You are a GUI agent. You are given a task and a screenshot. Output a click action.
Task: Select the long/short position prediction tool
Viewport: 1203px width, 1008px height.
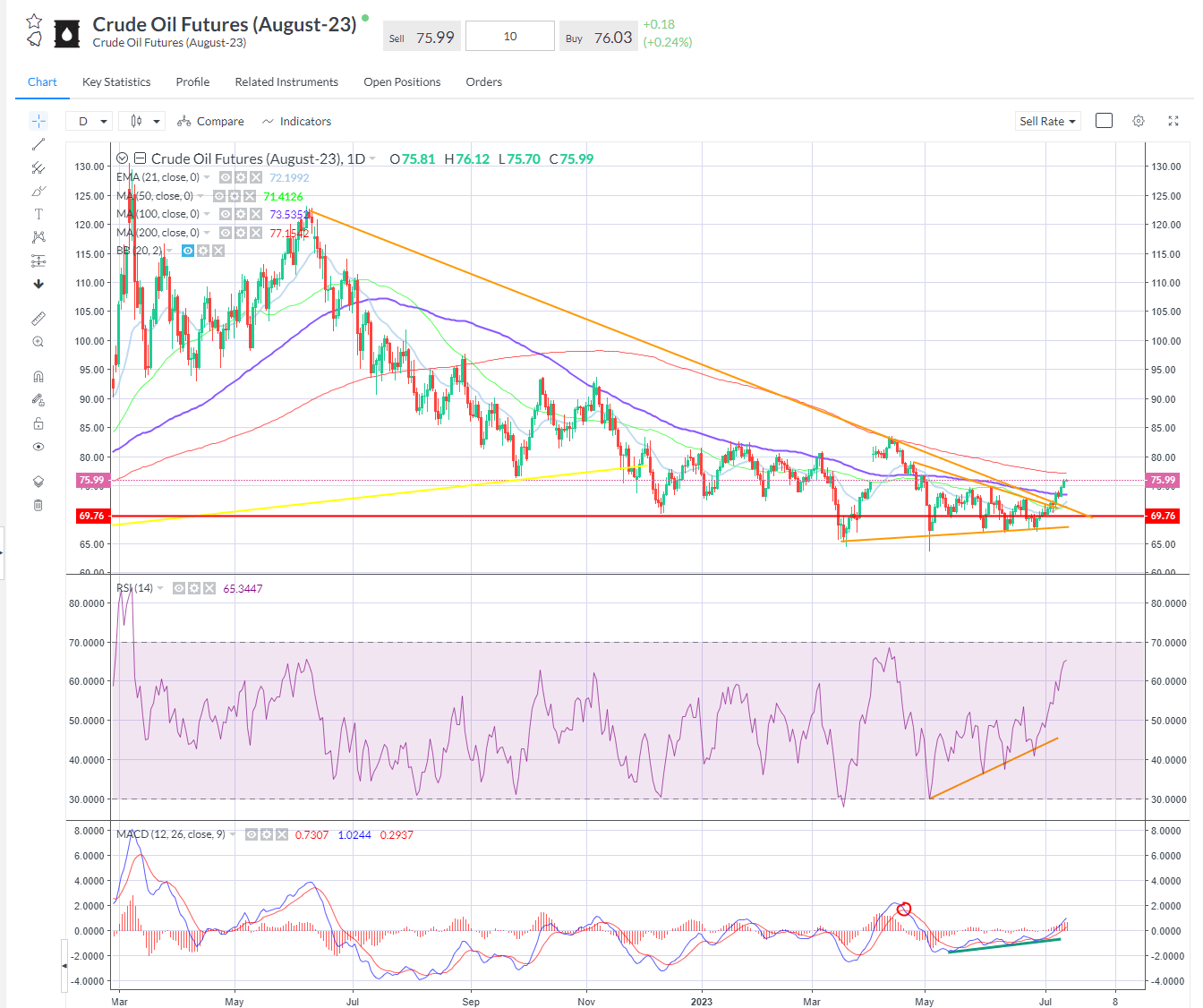pyautogui.click(x=38, y=261)
